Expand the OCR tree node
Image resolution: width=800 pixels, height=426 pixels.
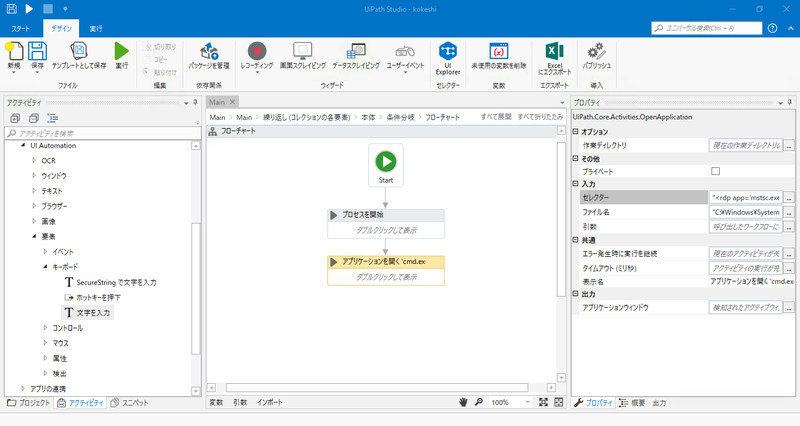(34, 160)
